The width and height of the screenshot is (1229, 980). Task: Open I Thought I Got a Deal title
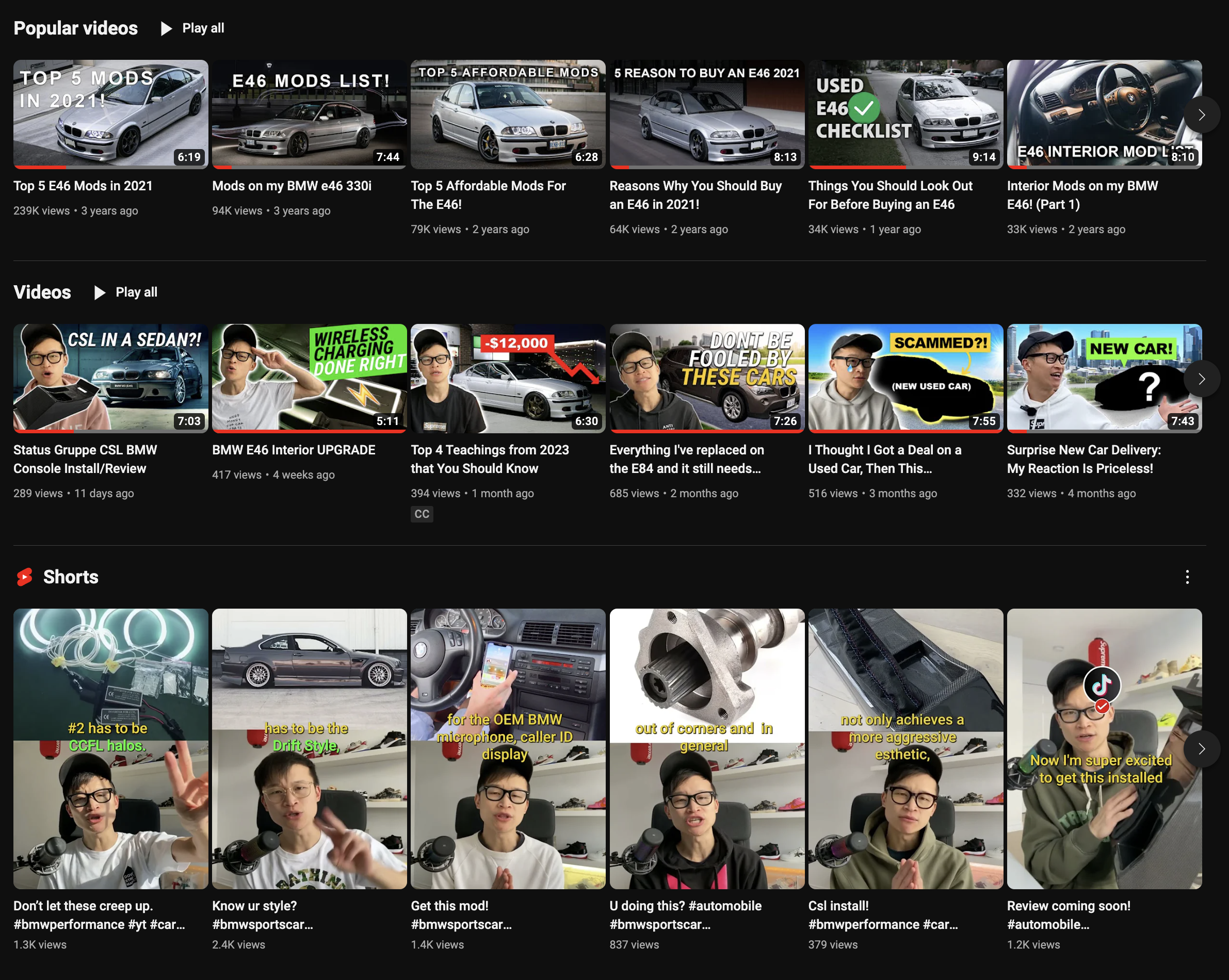[x=885, y=459]
